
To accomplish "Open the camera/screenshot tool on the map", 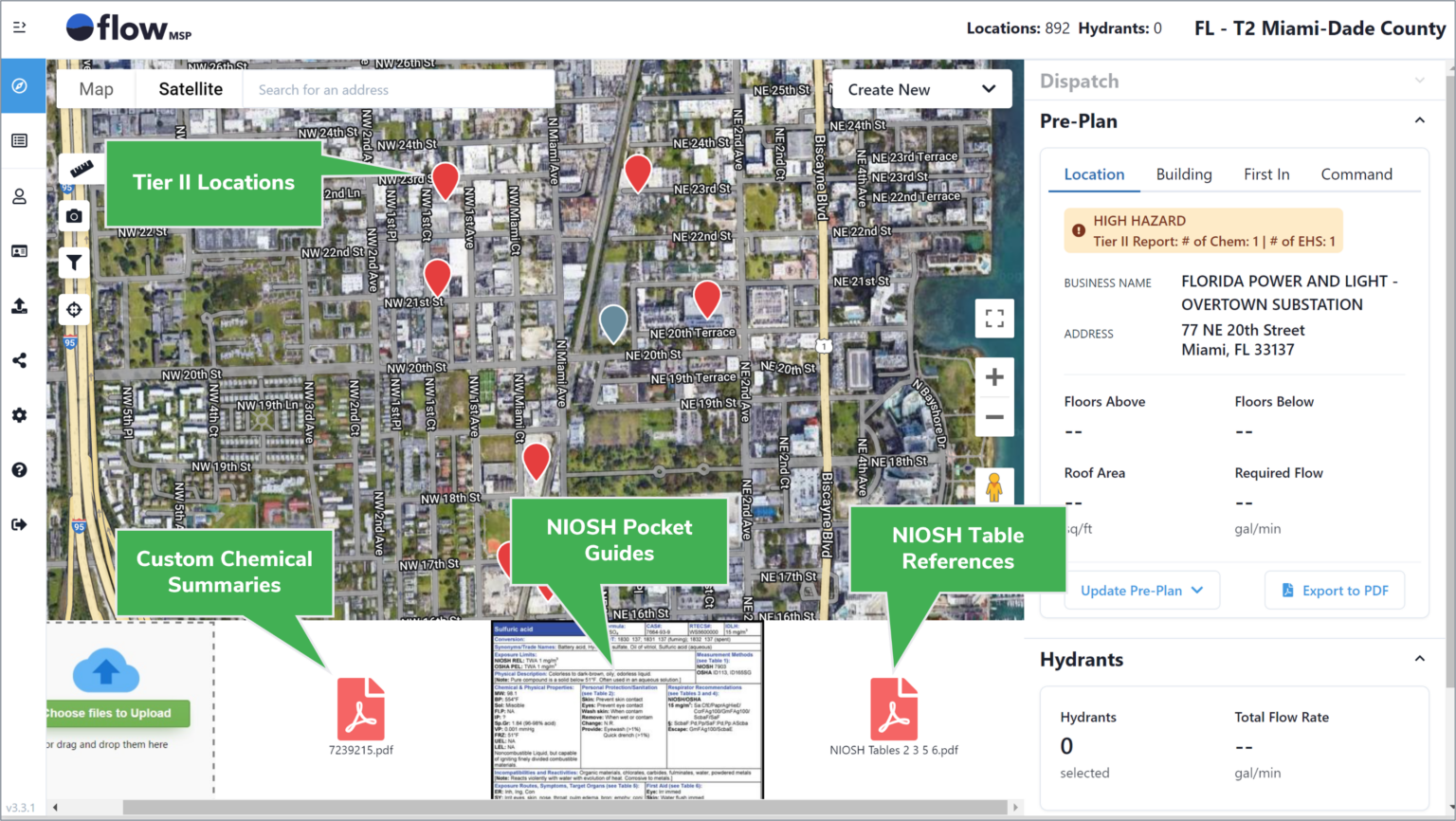I will point(74,215).
